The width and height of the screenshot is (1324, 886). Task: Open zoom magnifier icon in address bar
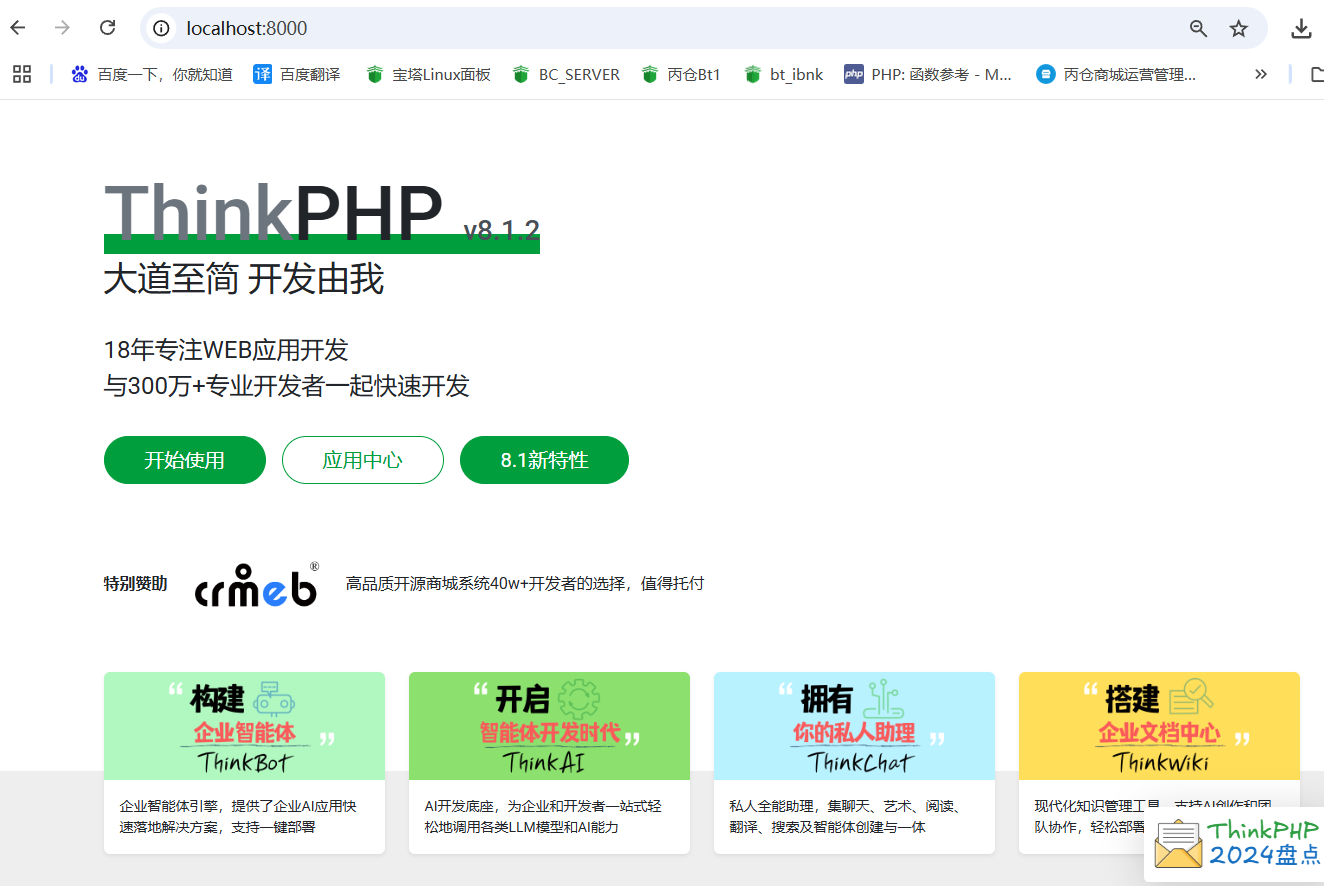(1198, 28)
